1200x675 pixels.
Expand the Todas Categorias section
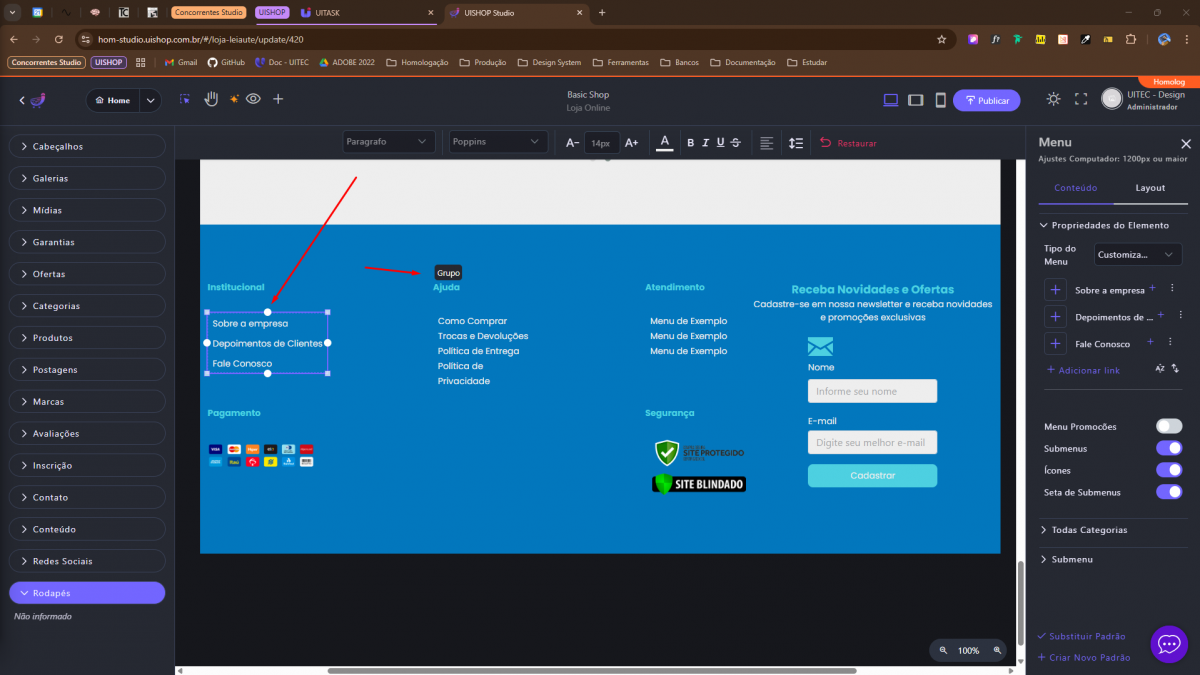click(x=1088, y=530)
